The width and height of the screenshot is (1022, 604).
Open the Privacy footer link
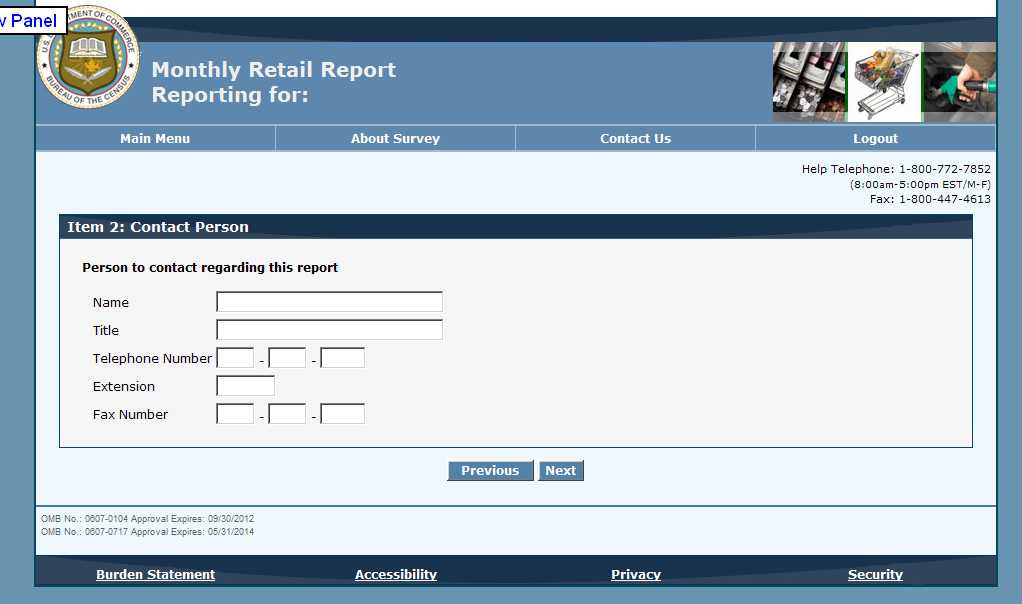[x=635, y=575]
